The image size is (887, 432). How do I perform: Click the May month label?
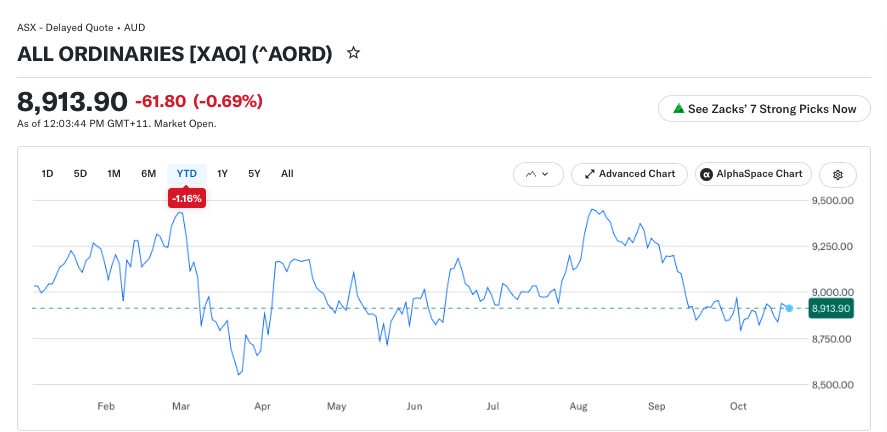pyautogui.click(x=337, y=406)
